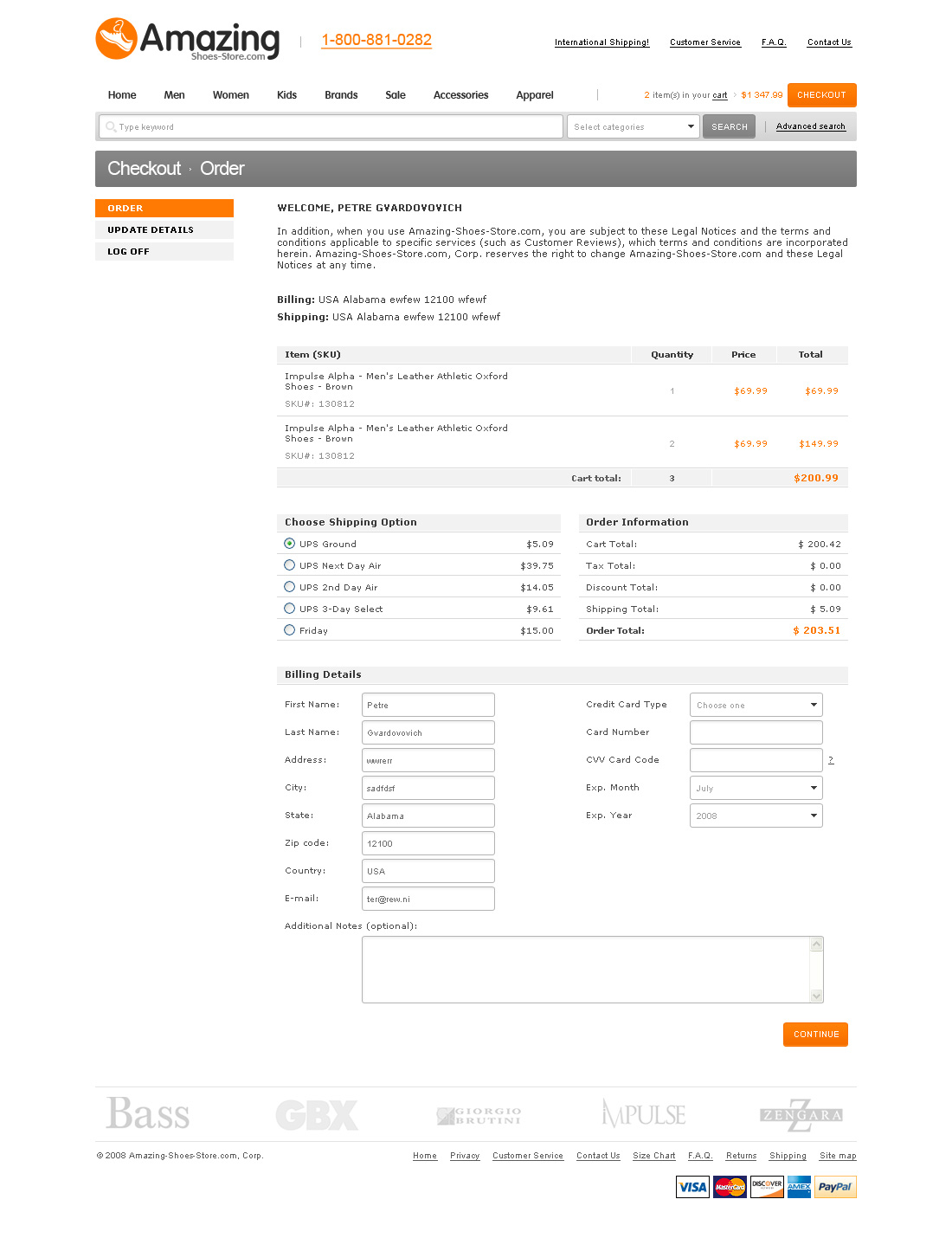Click the Additional Notes text area
This screenshot has height=1238, width=952.
[x=593, y=970]
